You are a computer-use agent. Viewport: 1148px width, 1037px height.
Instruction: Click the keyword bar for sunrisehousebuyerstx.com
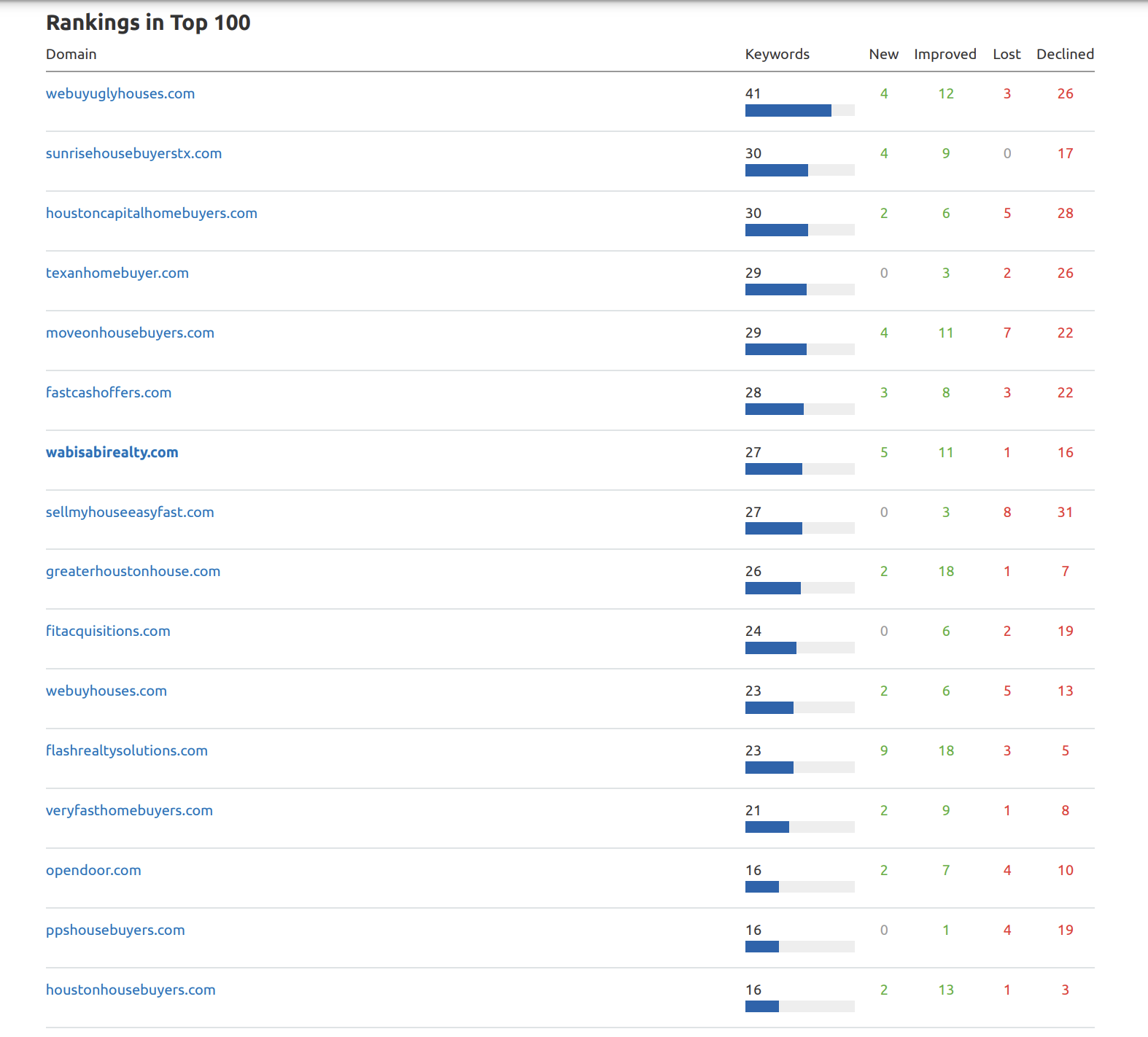(800, 170)
